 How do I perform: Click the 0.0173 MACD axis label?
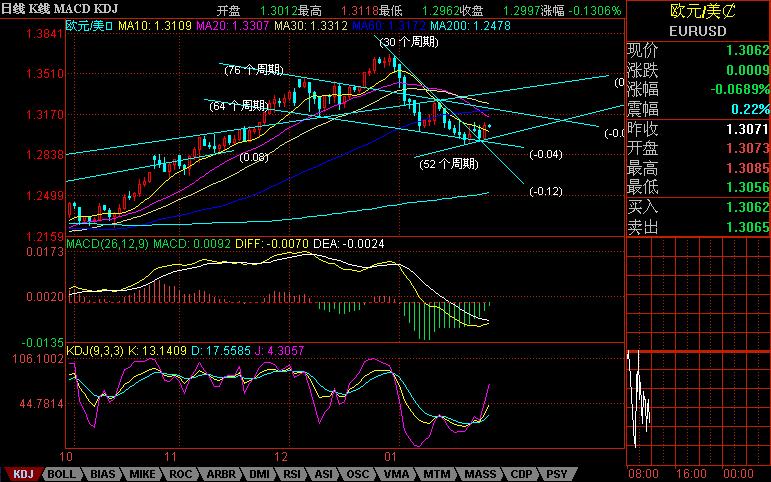point(45,252)
